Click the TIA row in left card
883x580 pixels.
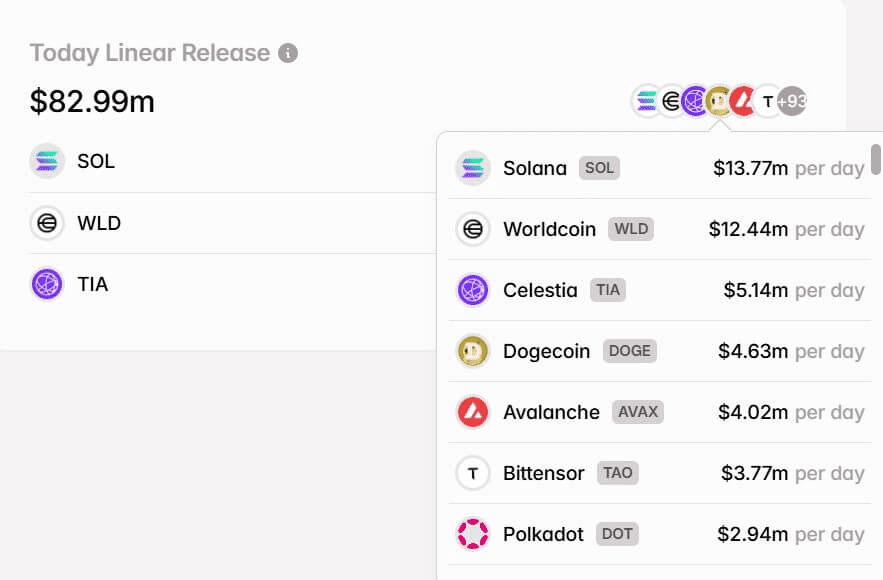click(x=92, y=284)
